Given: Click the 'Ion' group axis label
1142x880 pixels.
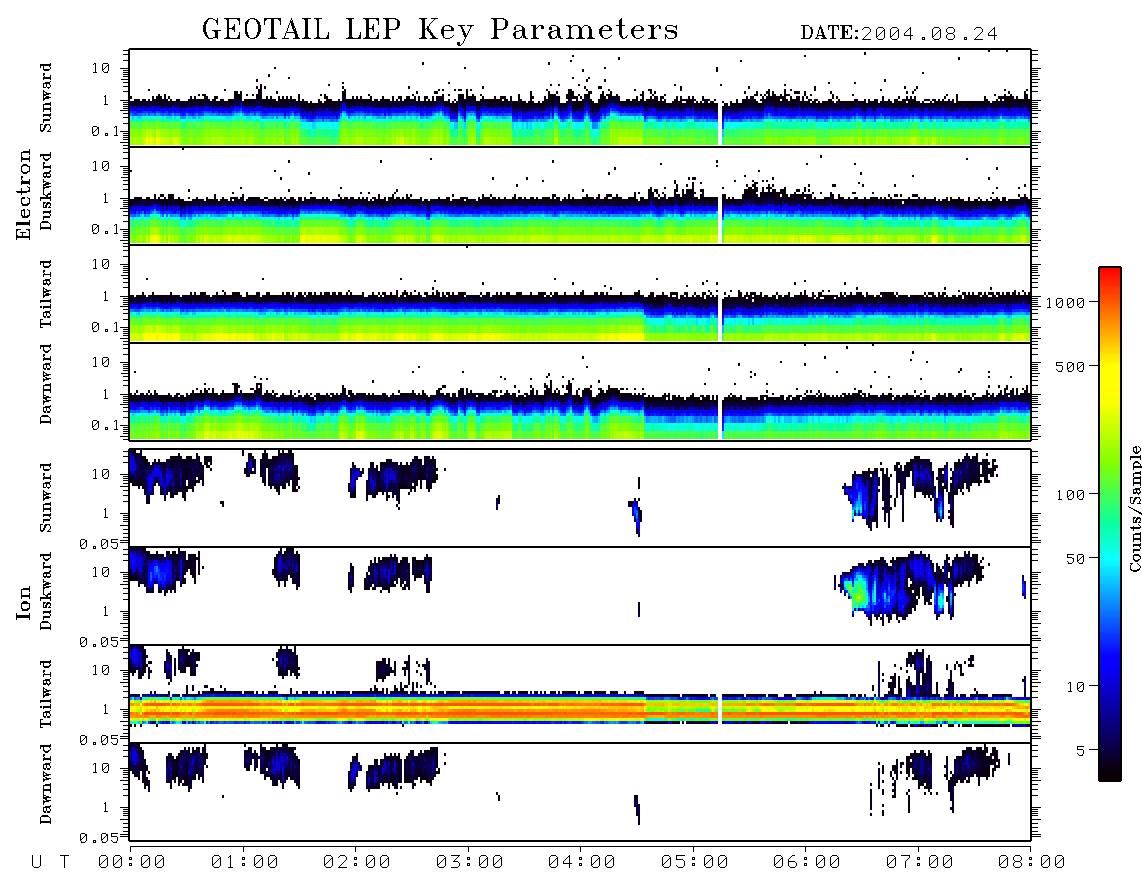Looking at the screenshot, I should 24,603.
